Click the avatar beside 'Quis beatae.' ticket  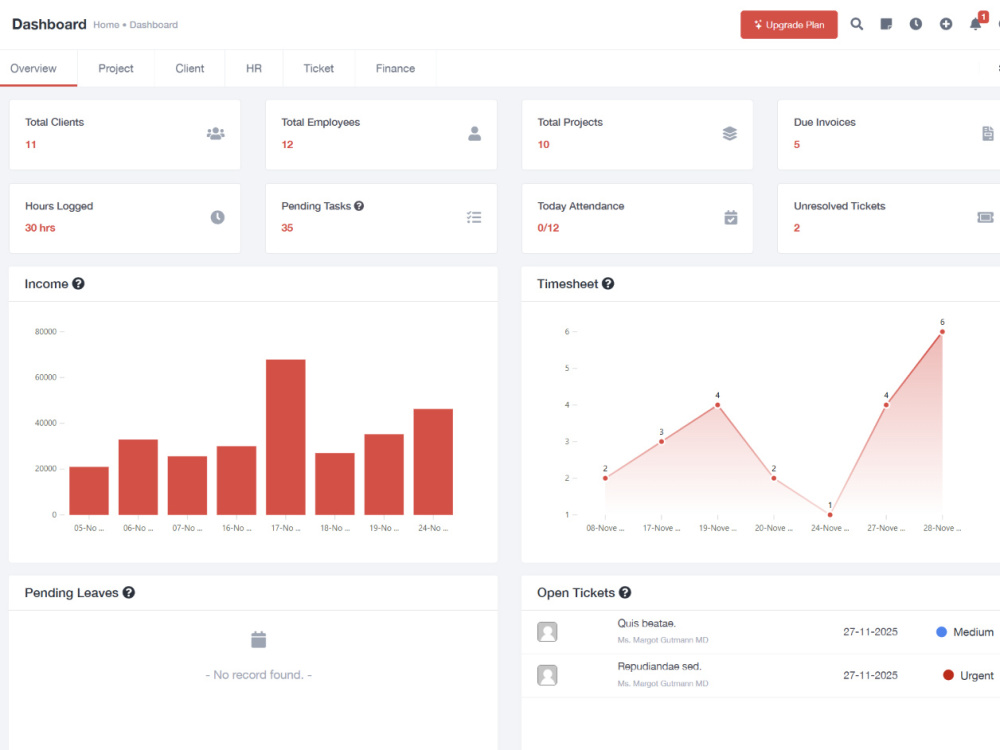(x=547, y=632)
